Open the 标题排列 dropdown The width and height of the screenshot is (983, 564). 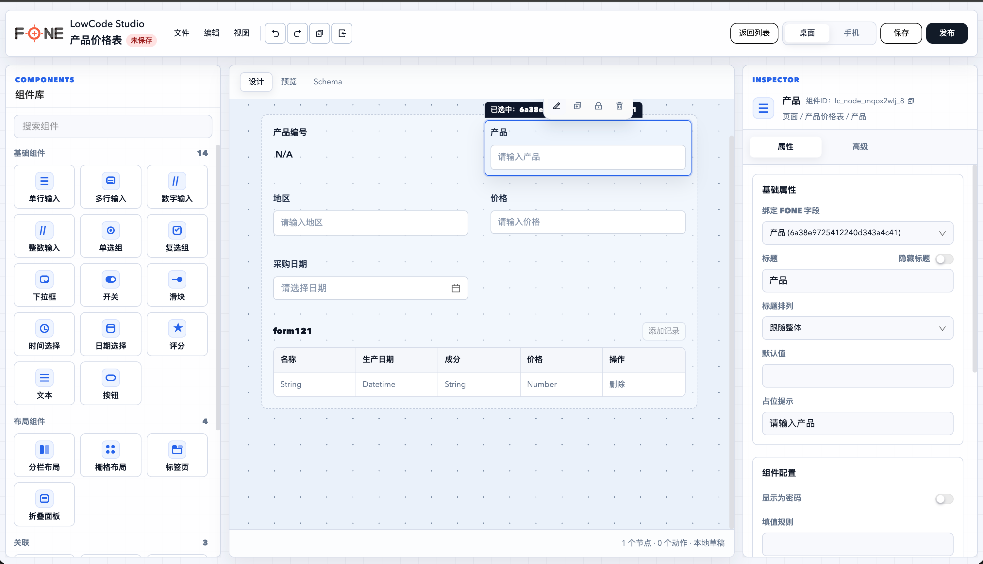pos(858,328)
